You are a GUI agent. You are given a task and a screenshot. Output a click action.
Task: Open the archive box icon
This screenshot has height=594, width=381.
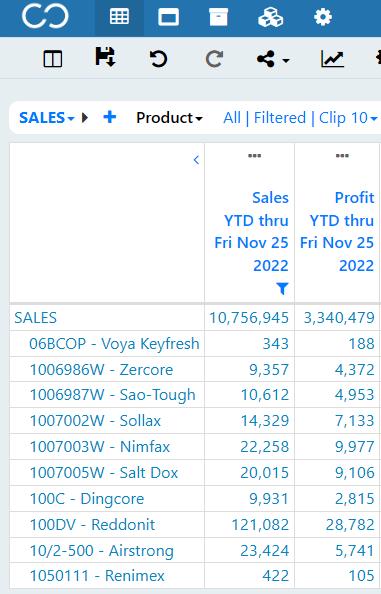pos(219,17)
